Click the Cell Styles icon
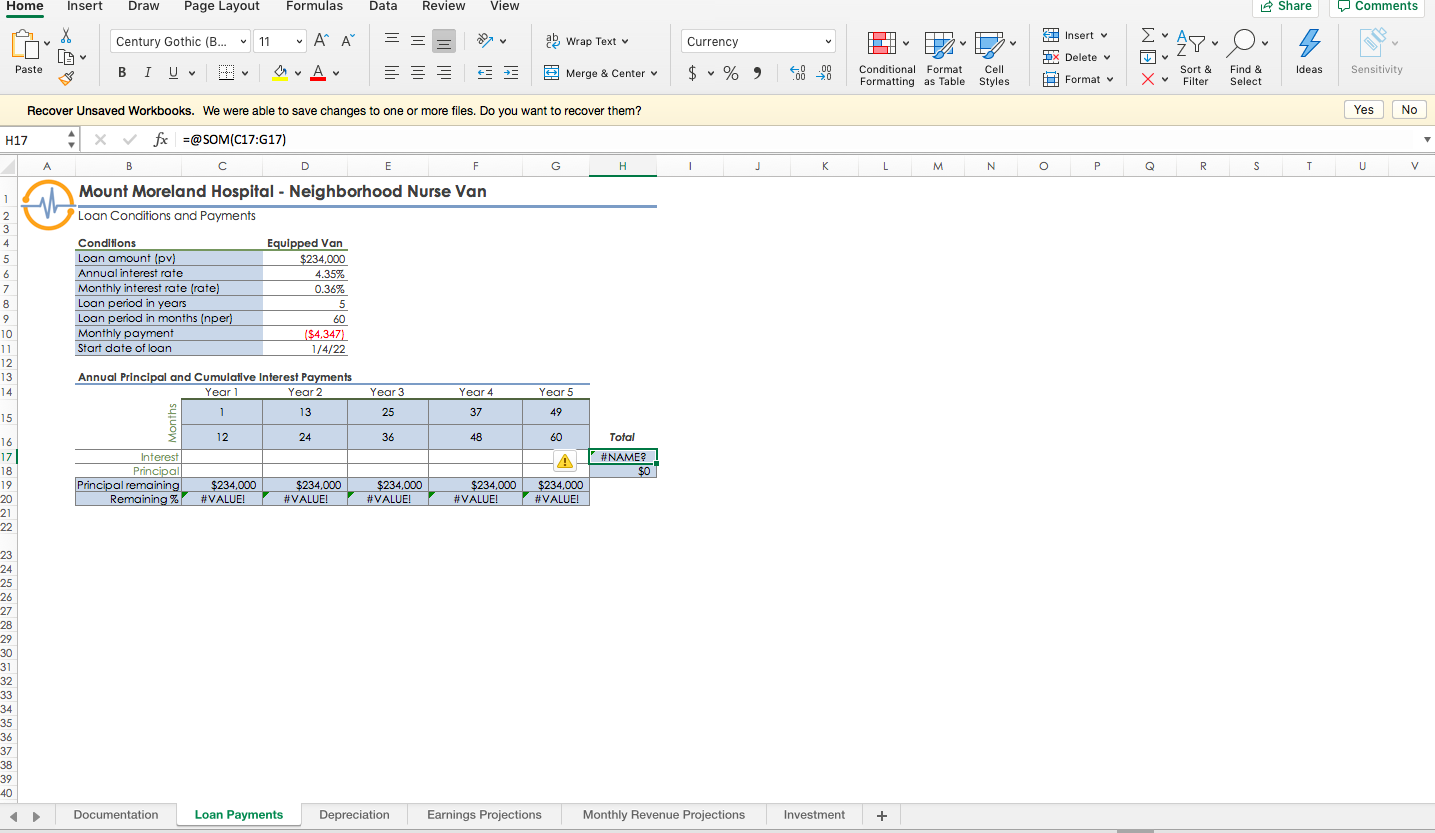Viewport: 1435px width, 833px height. pyautogui.click(x=993, y=57)
